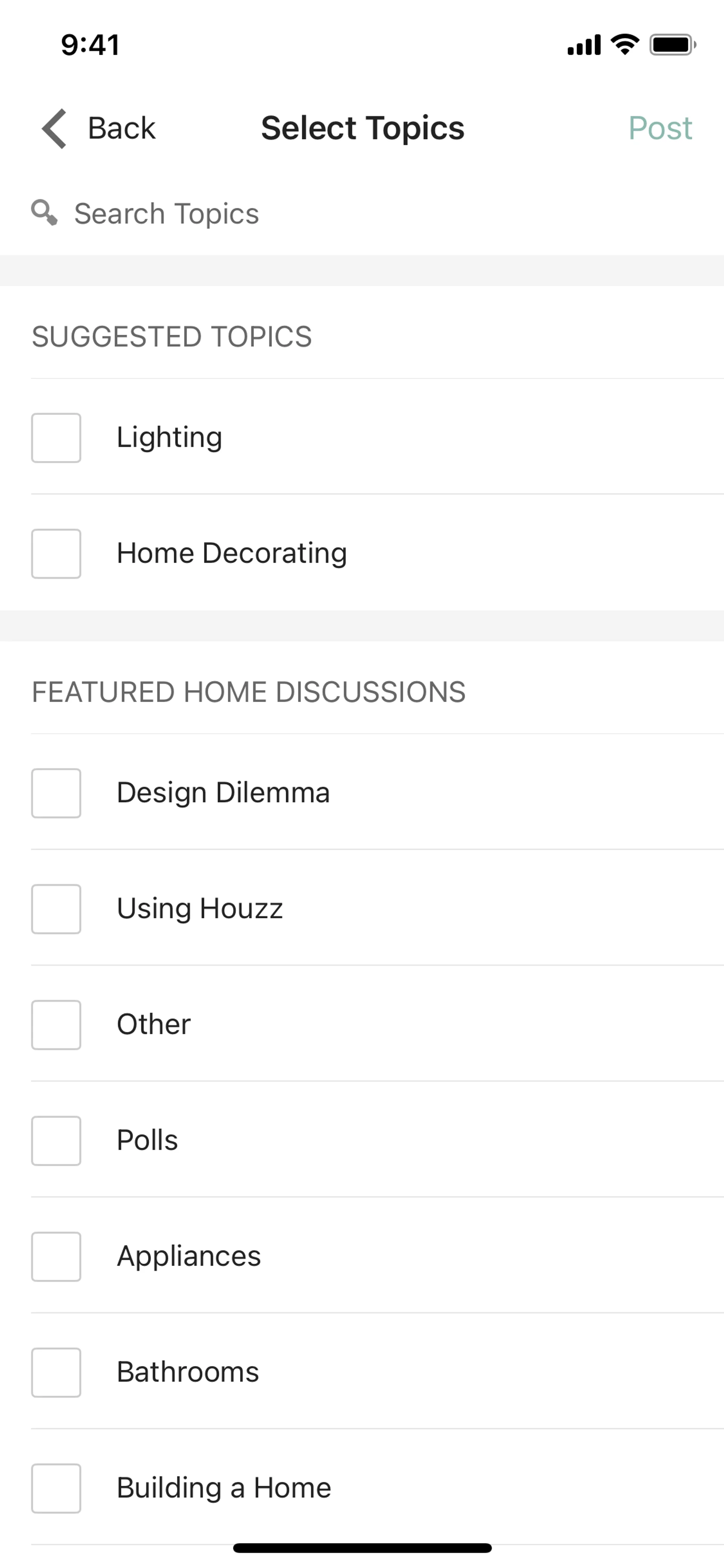Toggle the Polls checkbox
The height and width of the screenshot is (1568, 724).
coord(56,1141)
